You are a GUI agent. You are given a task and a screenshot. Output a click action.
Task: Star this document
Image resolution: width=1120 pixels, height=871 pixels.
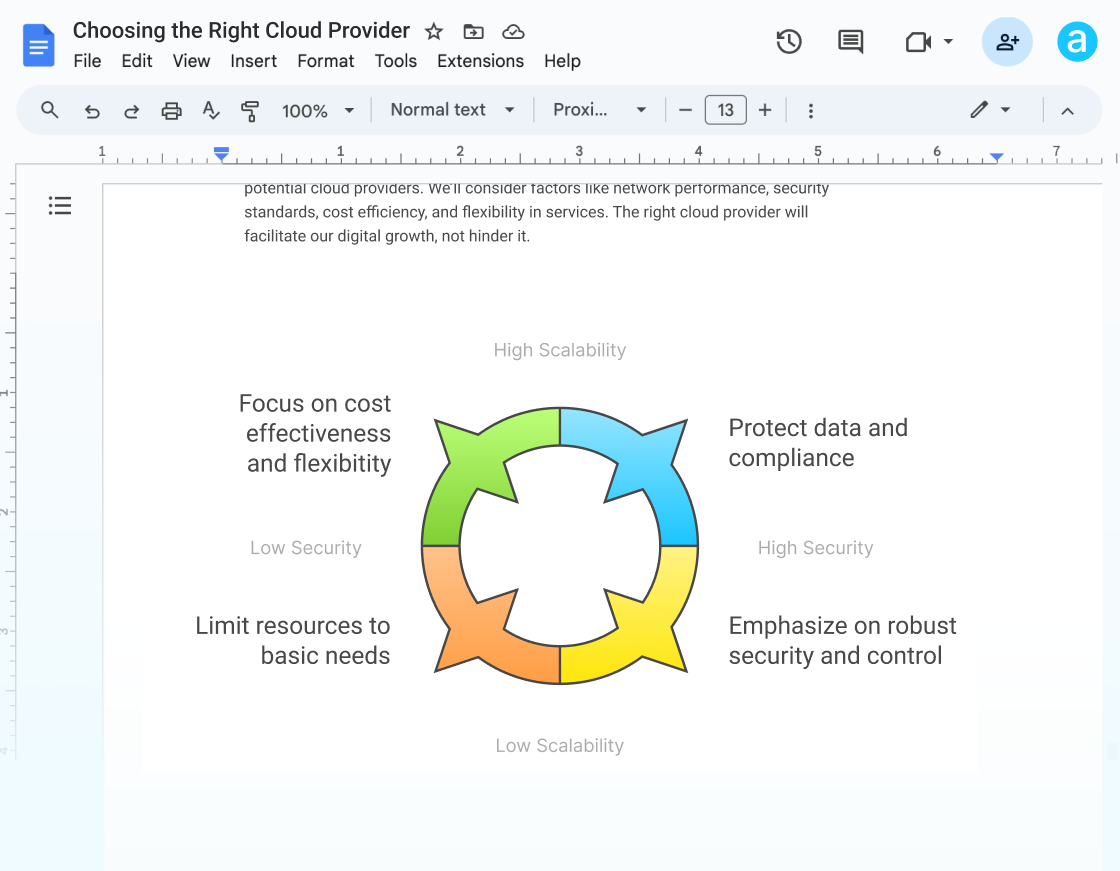[434, 31]
